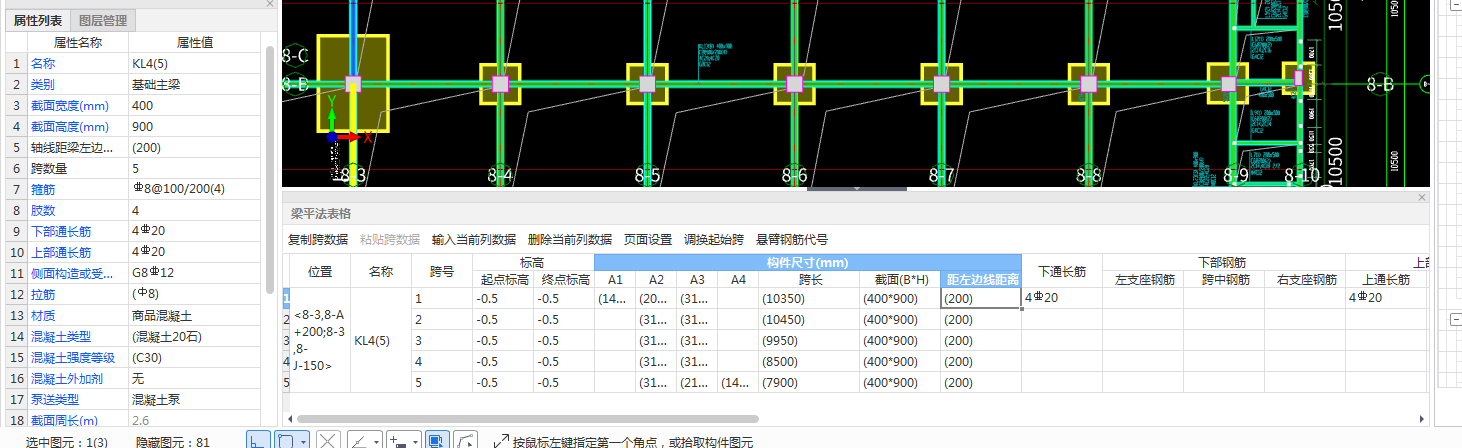Viewport: 1462px width, 448px height.
Task: Select the span length cell (7900)
Action: click(x=809, y=382)
